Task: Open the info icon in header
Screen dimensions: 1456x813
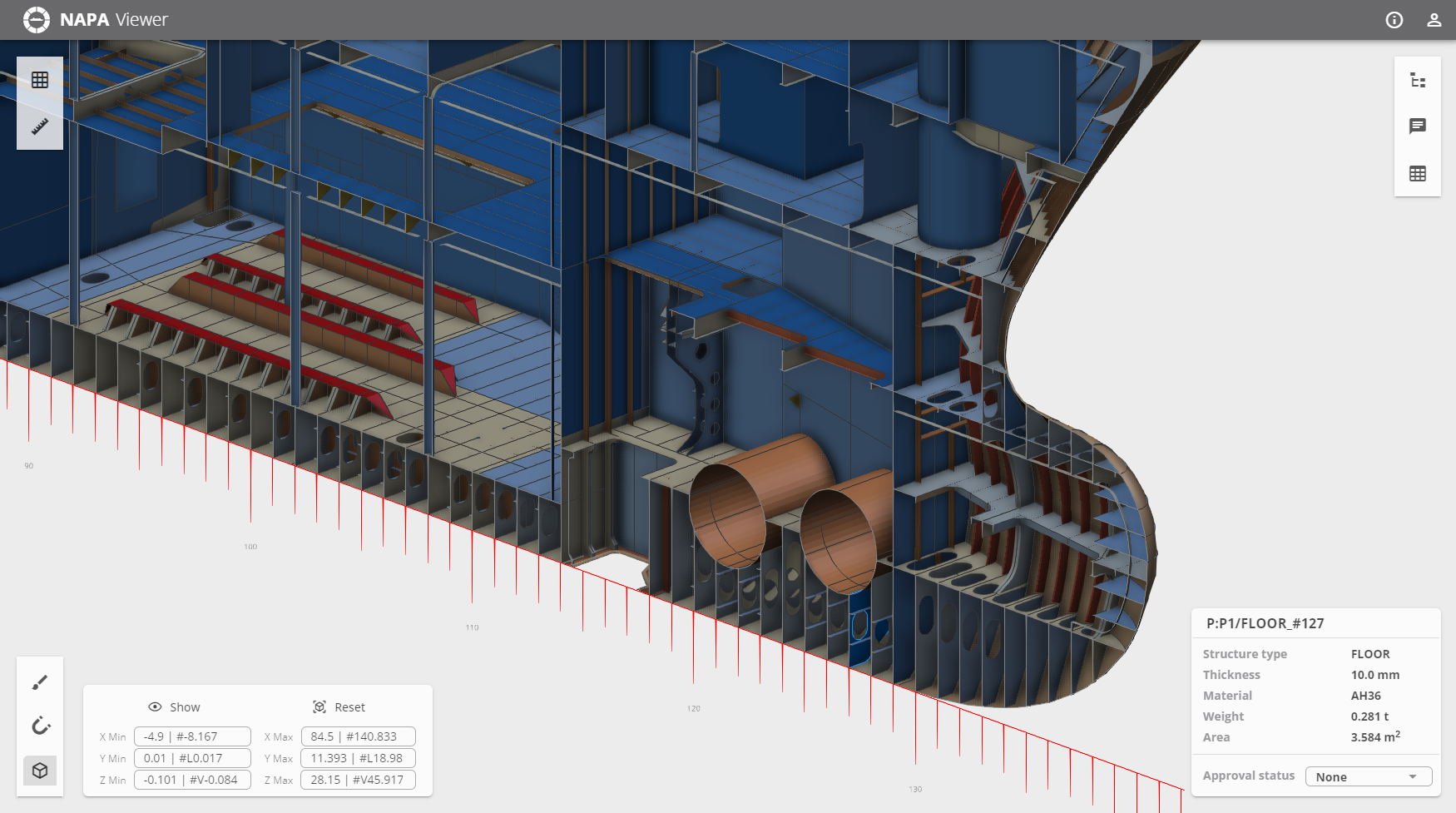Action: [x=1394, y=20]
